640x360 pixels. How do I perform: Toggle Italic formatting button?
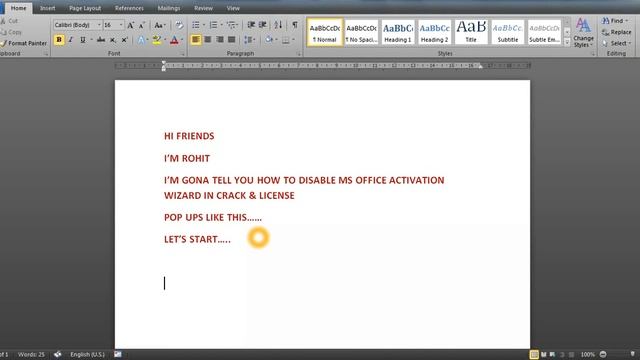coord(71,40)
